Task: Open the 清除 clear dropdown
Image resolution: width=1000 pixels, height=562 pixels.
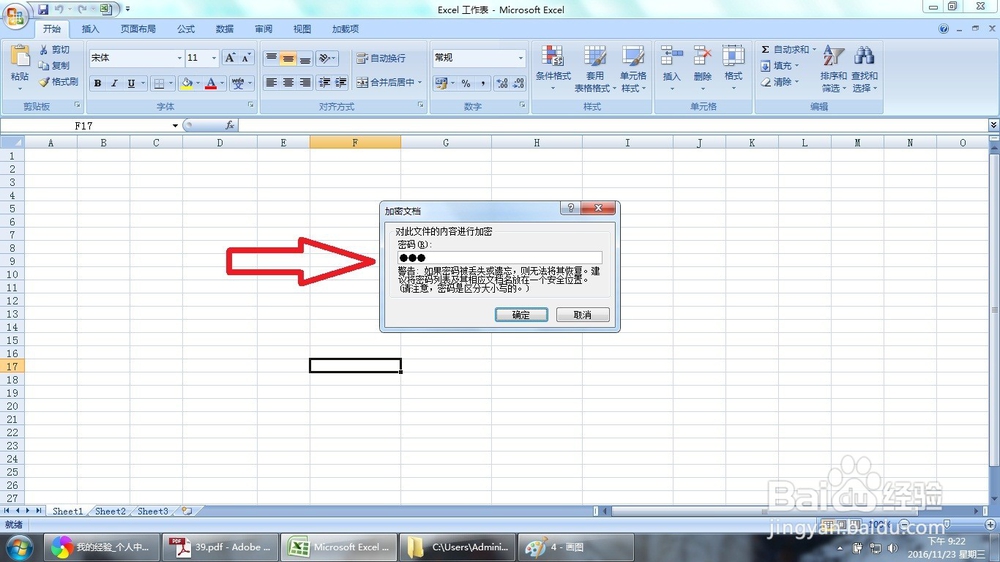Action: click(779, 82)
